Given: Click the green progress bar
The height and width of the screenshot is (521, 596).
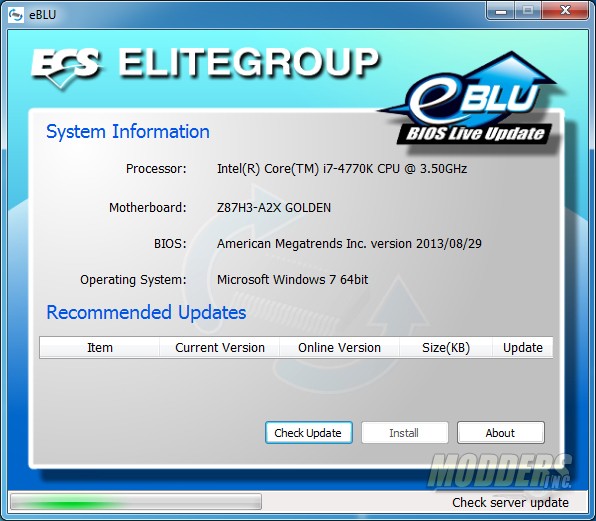Looking at the screenshot, I should [x=136, y=502].
